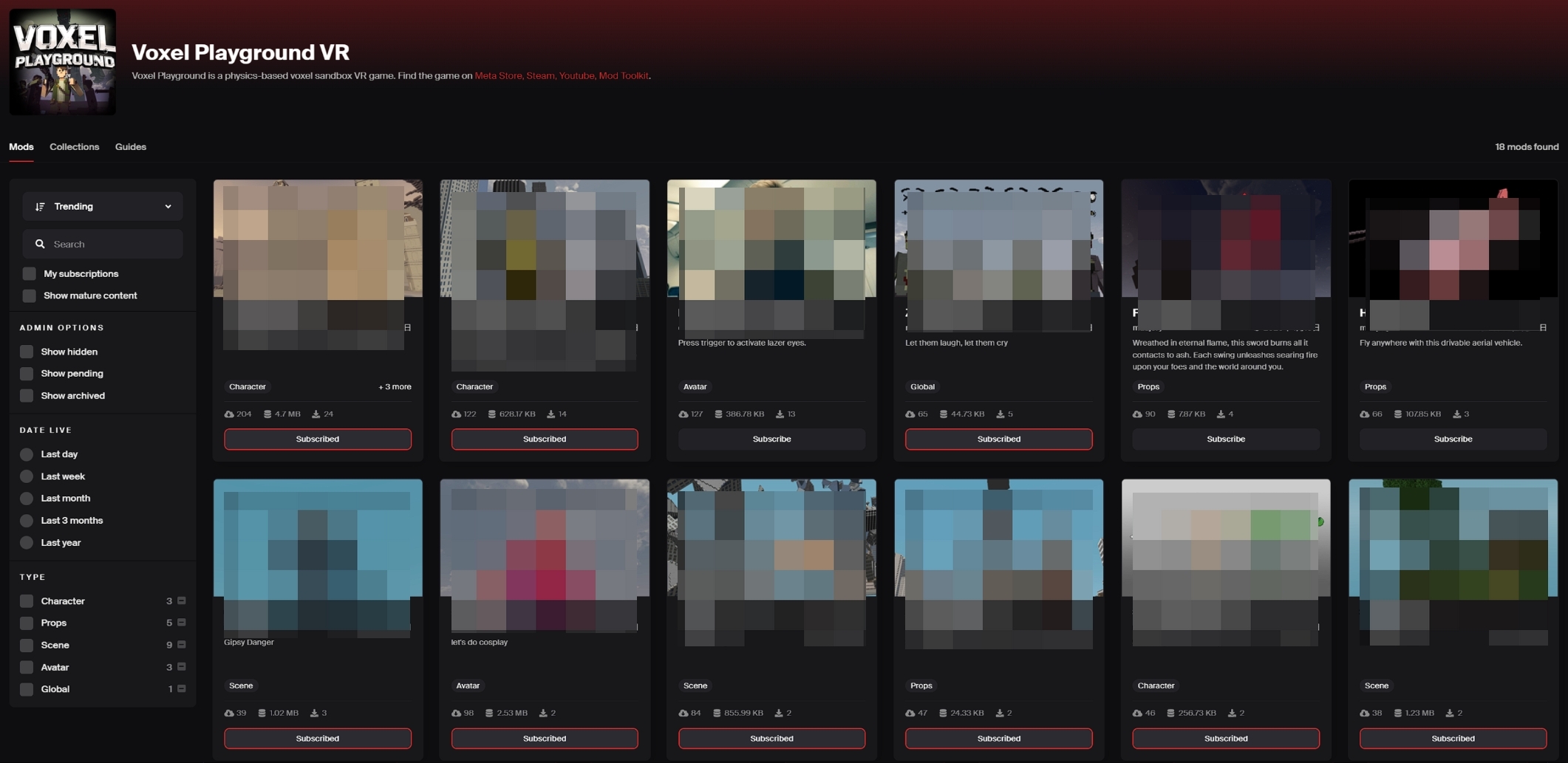Click Subscribed on the 4.7 MB mod
This screenshot has width=1568, height=763.
pos(318,439)
